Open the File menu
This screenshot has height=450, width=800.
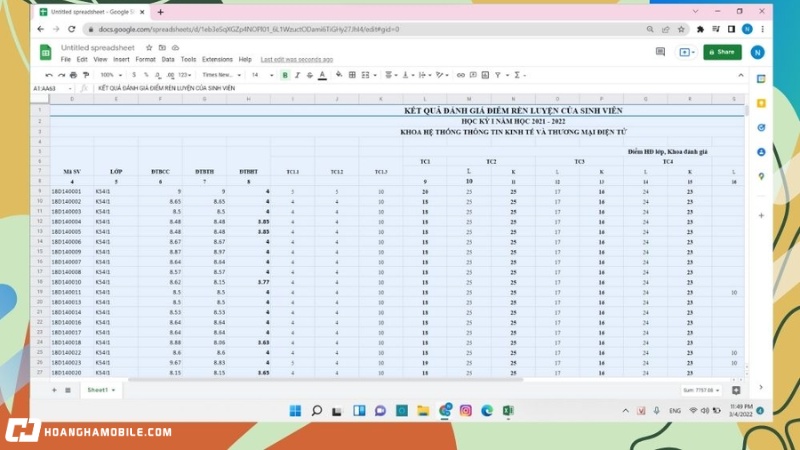pyautogui.click(x=66, y=59)
